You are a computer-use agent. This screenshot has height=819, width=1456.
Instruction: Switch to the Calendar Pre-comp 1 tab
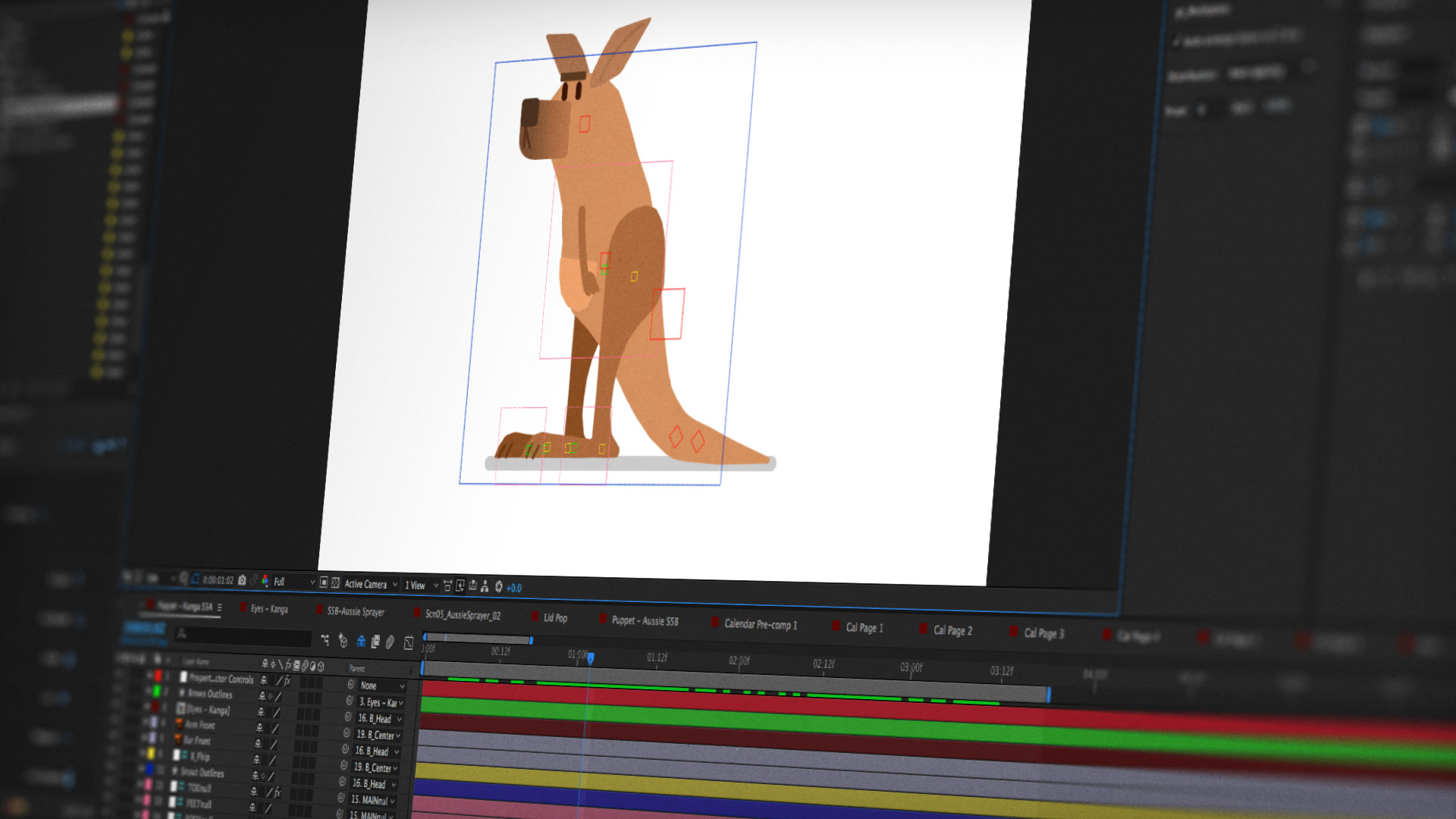click(760, 624)
